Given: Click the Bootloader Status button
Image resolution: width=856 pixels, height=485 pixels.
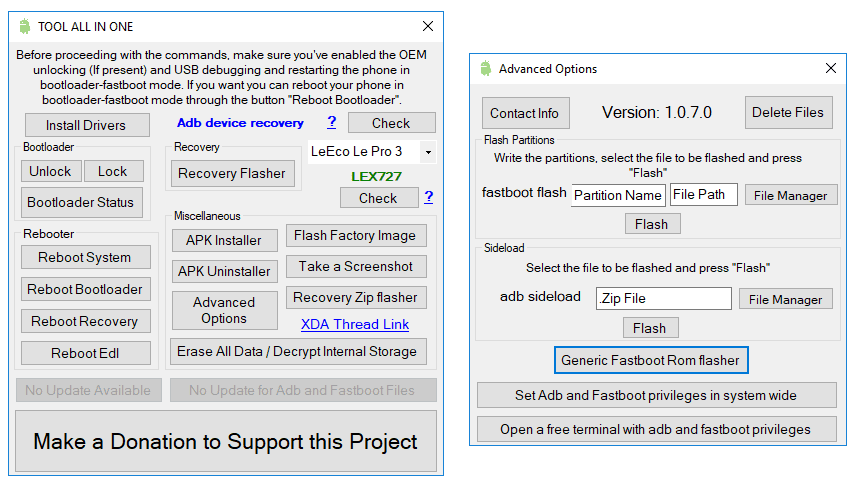Looking at the screenshot, I should coord(81,202).
